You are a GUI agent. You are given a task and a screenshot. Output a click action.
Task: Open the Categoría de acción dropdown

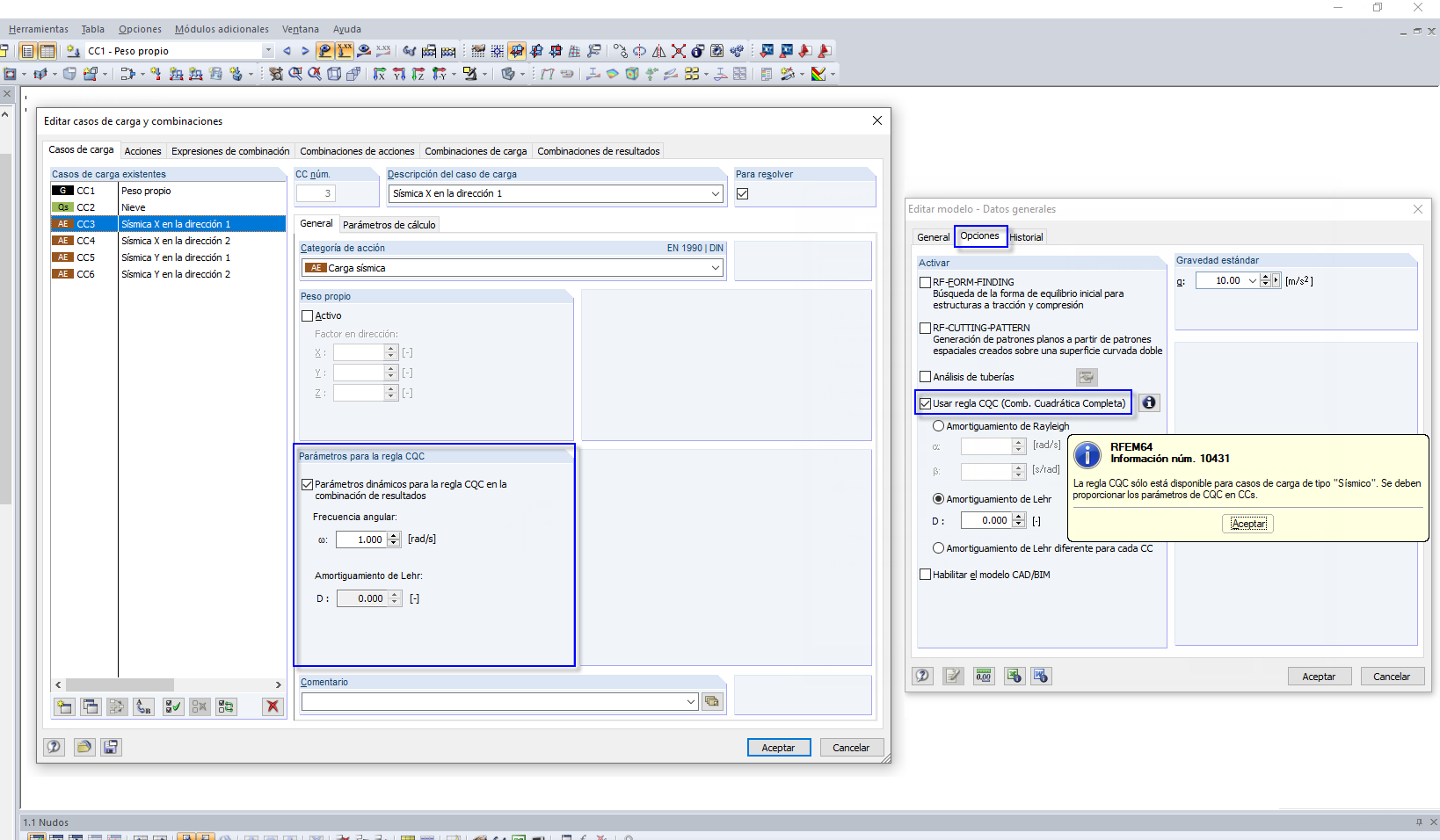[x=716, y=268]
